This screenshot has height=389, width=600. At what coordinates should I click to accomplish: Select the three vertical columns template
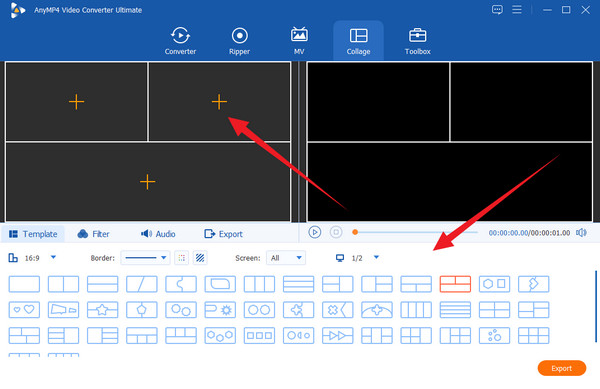click(259, 284)
